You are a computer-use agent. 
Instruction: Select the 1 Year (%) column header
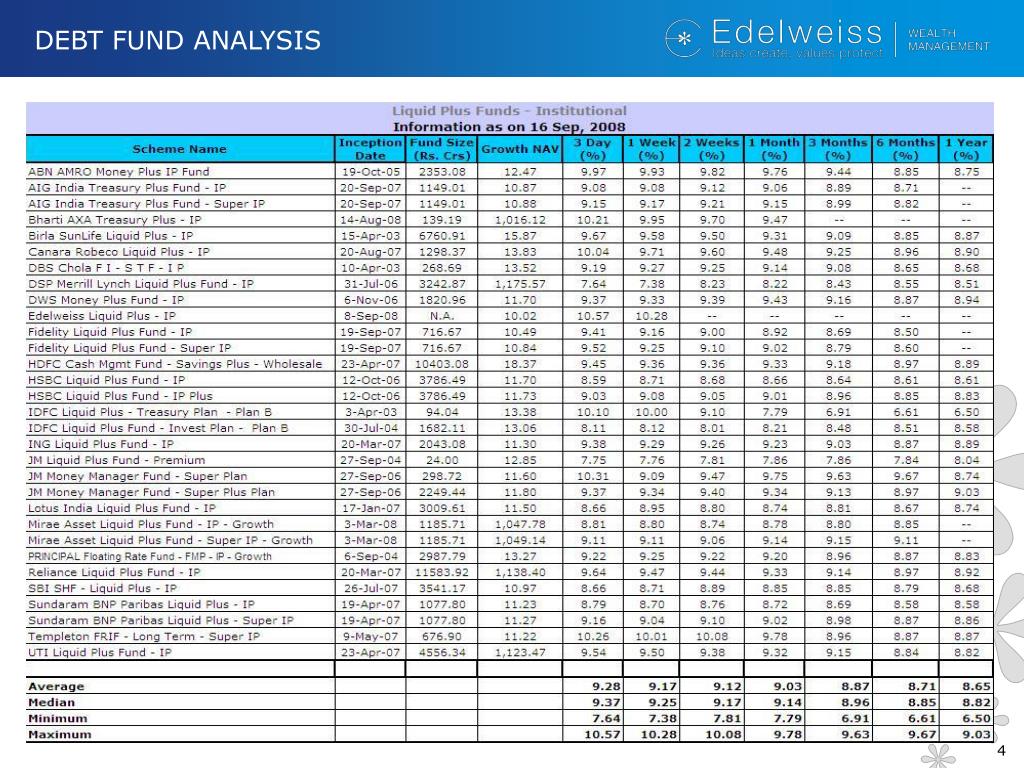pos(966,149)
